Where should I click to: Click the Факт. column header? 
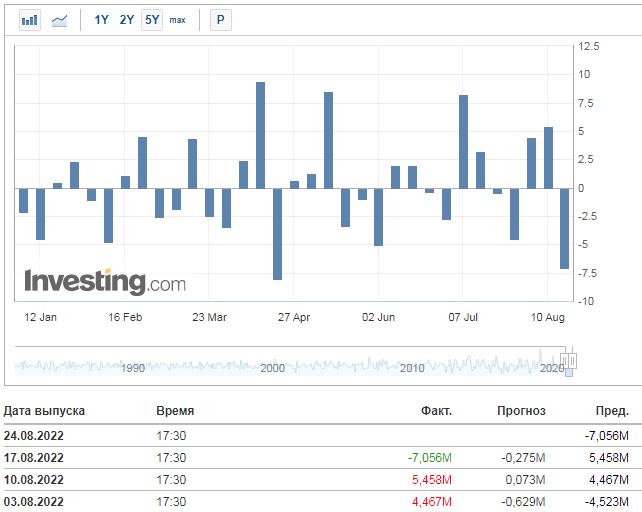pyautogui.click(x=436, y=411)
